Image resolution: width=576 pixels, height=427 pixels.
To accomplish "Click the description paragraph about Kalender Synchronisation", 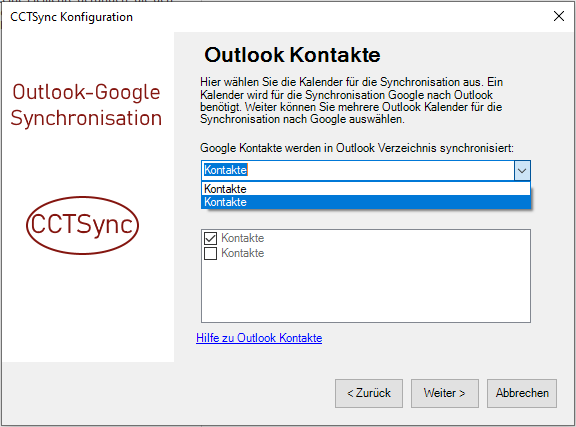I will [351, 100].
